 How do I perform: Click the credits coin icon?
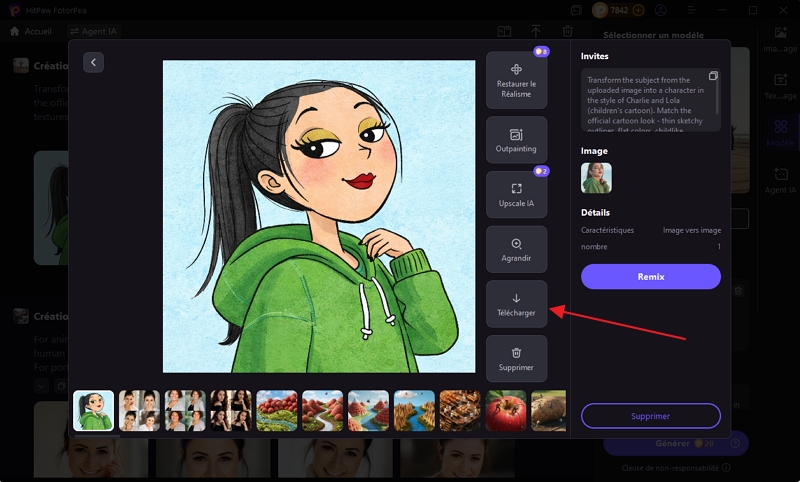coord(600,10)
